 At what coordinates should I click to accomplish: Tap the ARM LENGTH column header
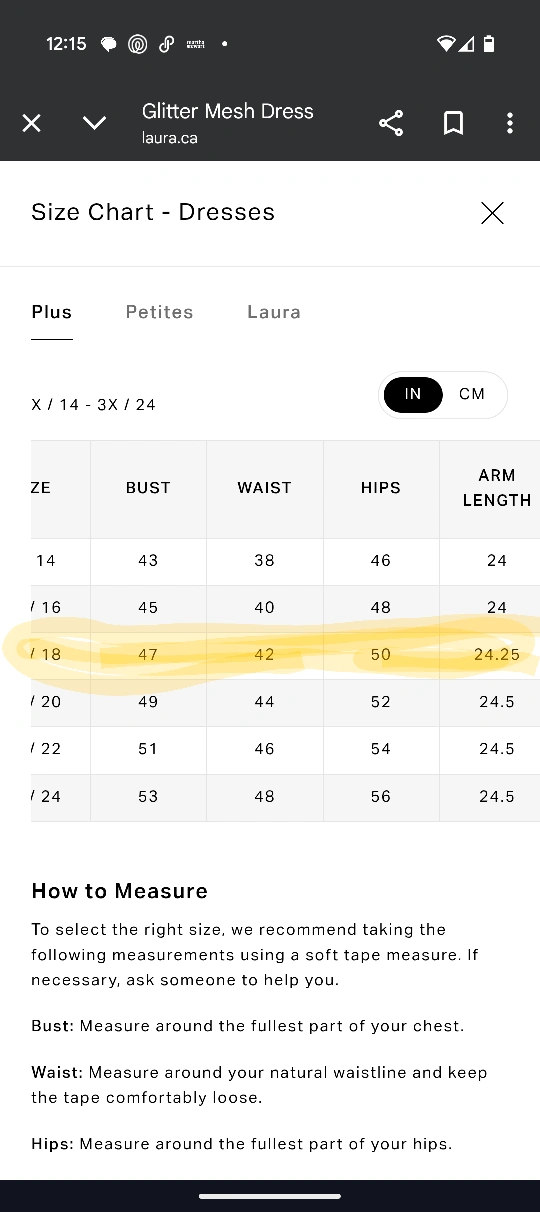tap(497, 488)
